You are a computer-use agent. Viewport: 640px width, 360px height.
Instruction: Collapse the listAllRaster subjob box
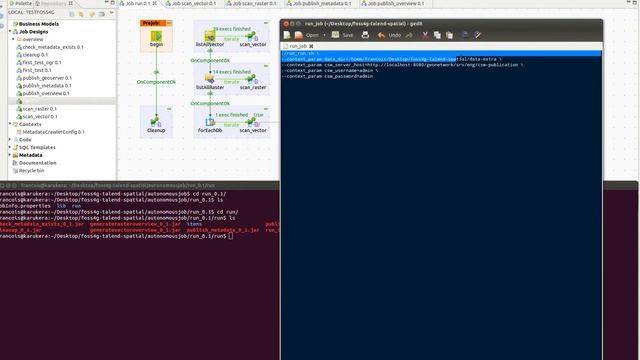tap(266, 66)
